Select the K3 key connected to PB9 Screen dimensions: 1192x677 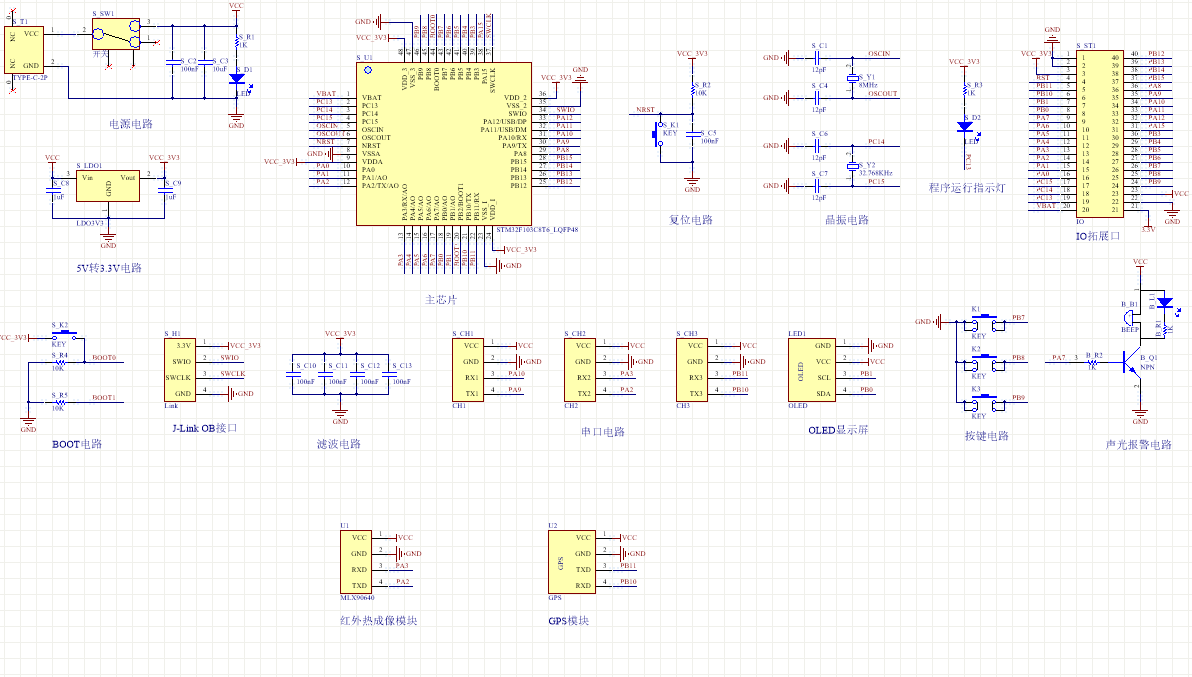coord(984,403)
